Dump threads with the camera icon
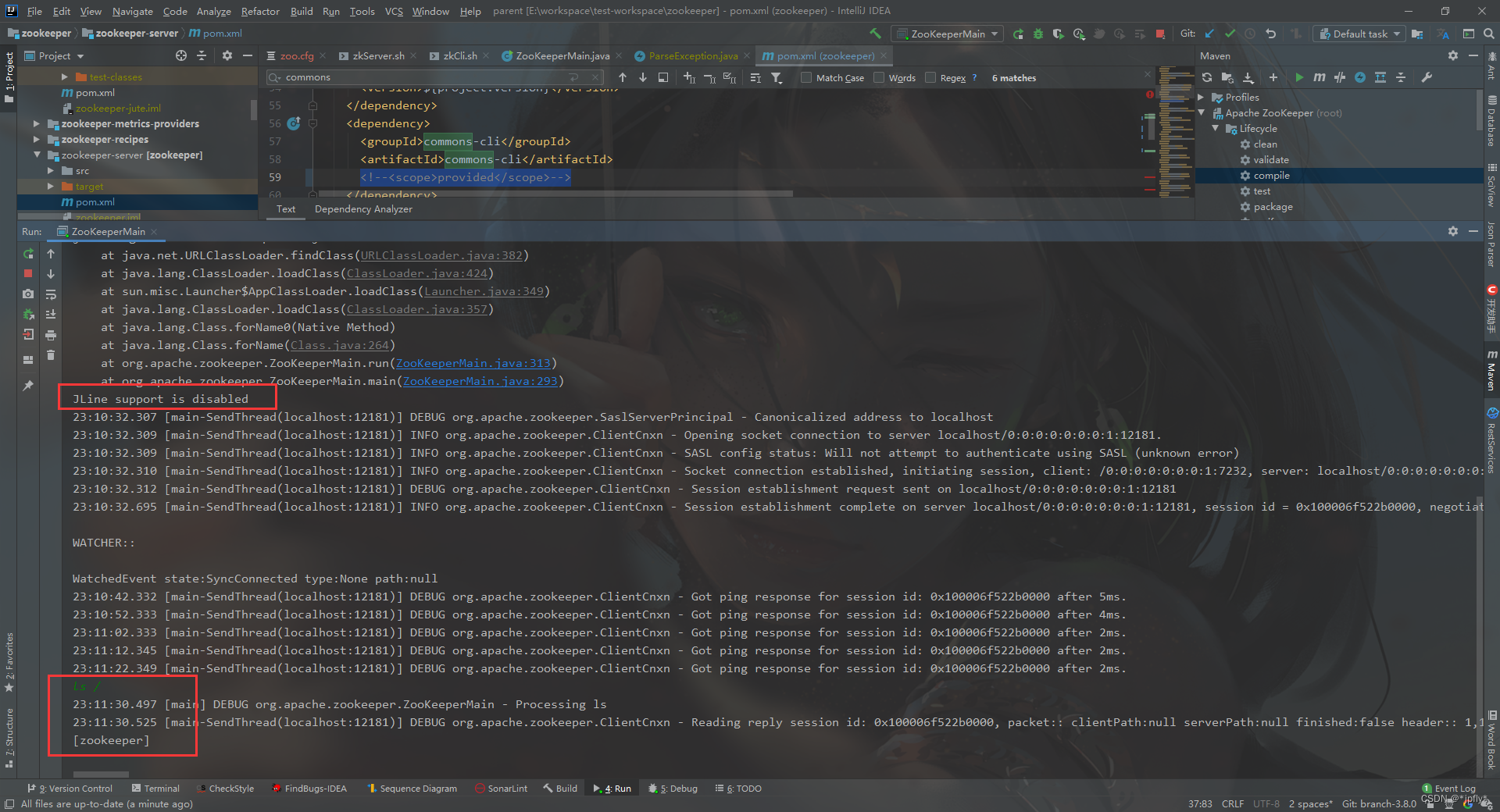 [x=28, y=294]
